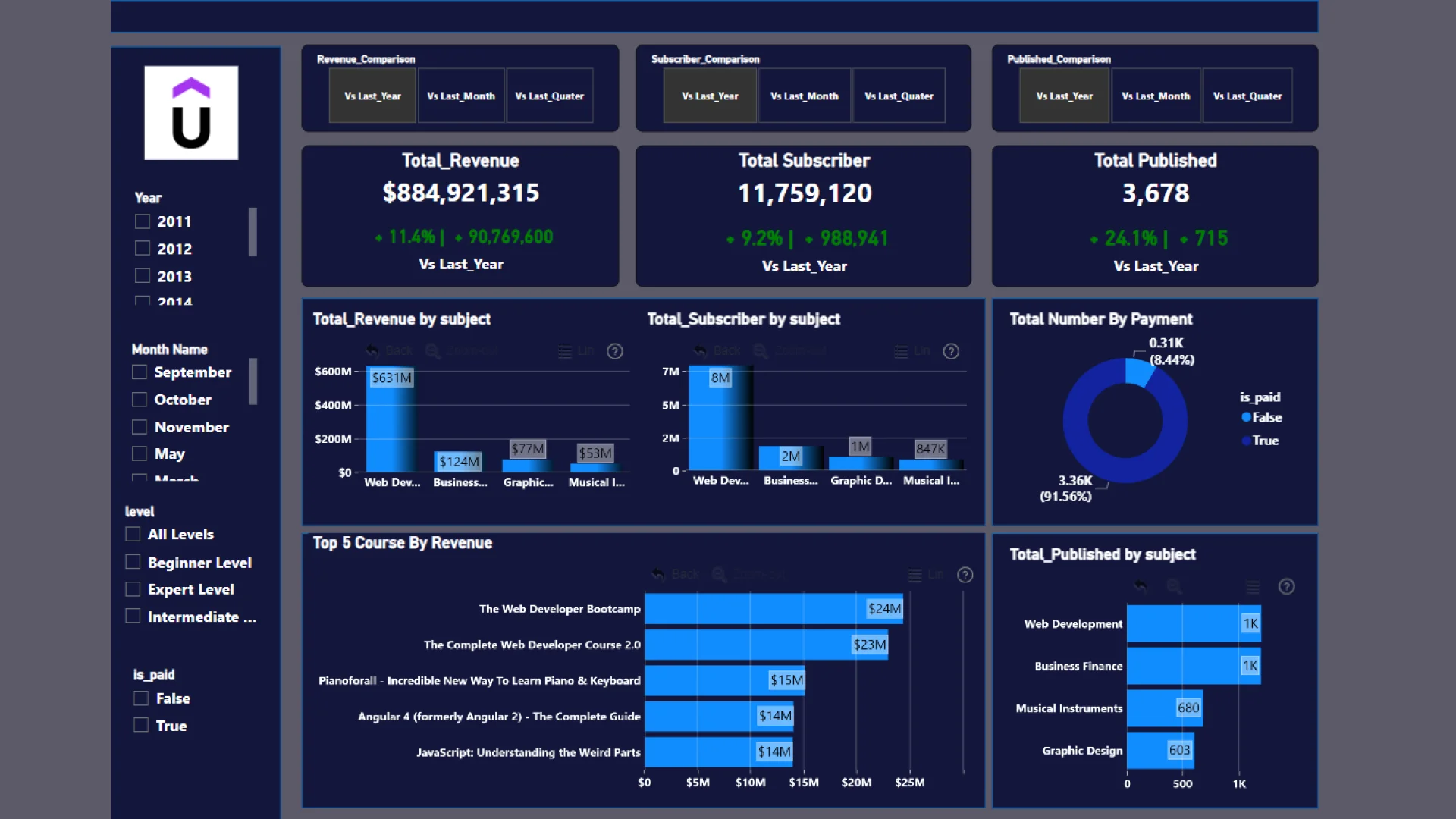Toggle Lin scale icon in Total_Revenue by subject chart
This screenshot has width=1456, height=819.
(x=565, y=351)
